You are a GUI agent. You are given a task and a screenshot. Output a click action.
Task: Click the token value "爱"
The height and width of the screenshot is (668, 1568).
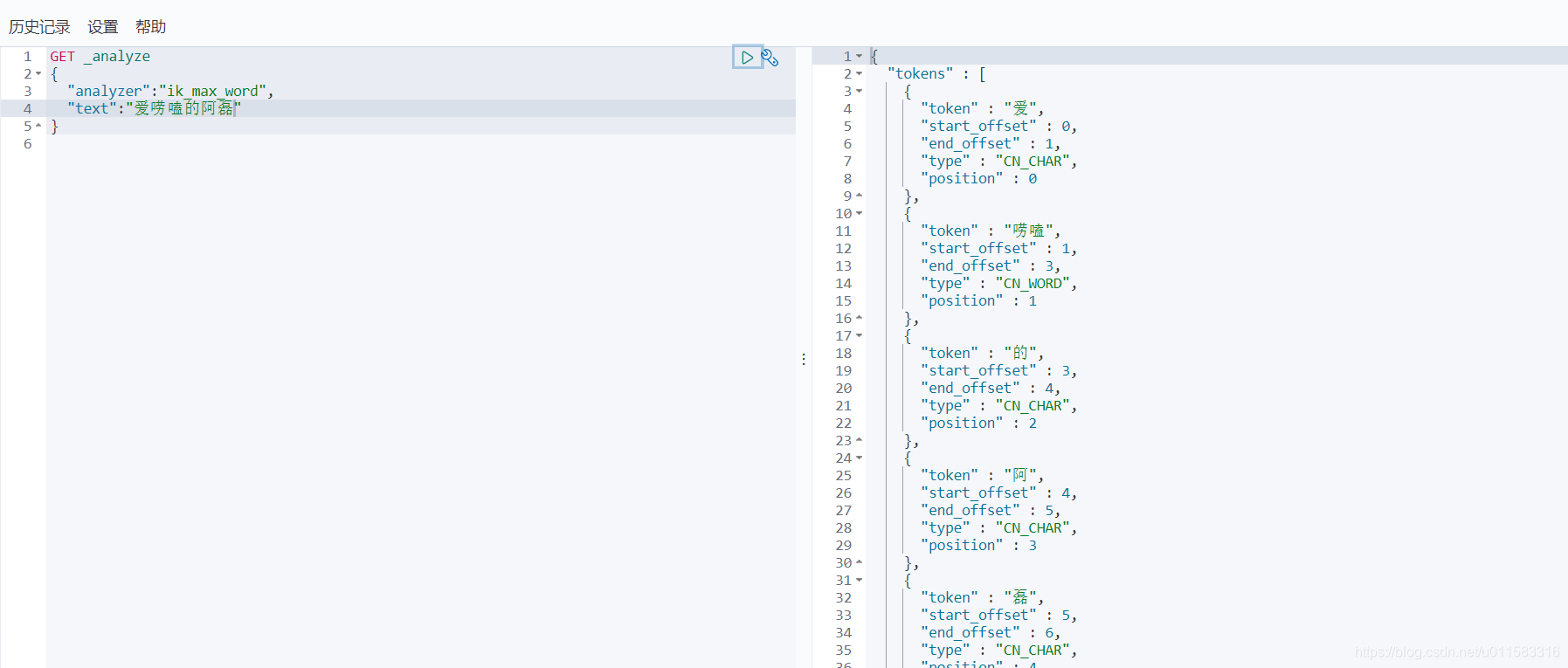pos(1020,108)
